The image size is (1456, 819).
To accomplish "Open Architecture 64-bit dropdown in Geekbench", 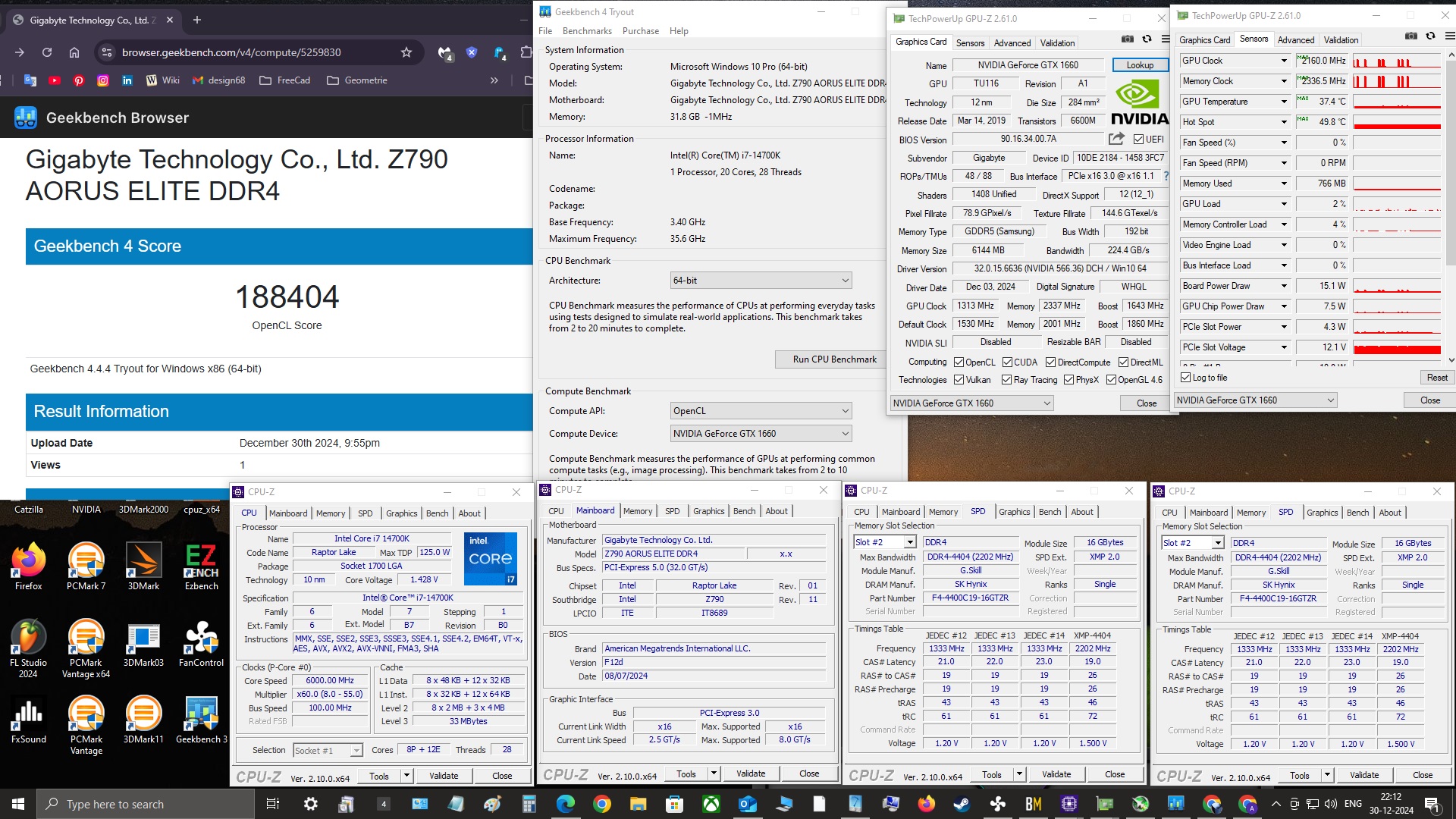I will [761, 281].
